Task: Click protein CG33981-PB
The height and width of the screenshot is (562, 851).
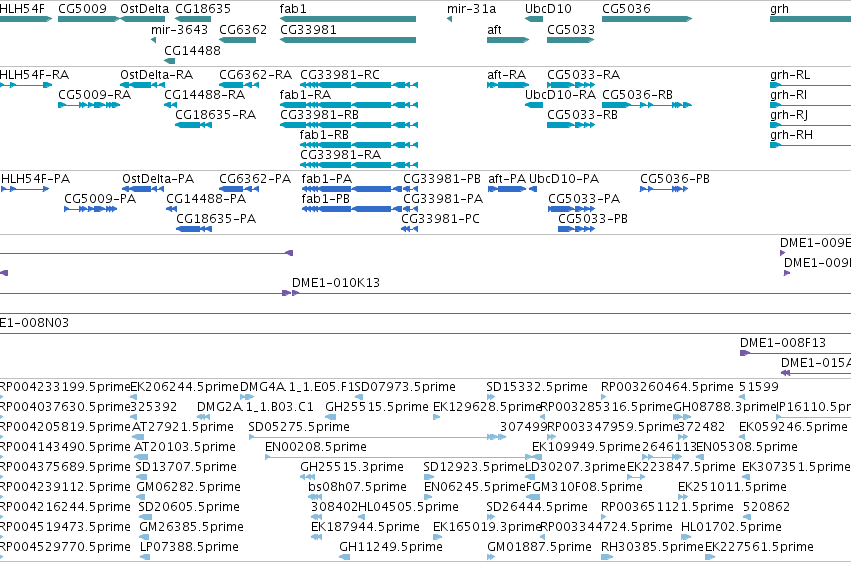Action: pyautogui.click(x=442, y=178)
